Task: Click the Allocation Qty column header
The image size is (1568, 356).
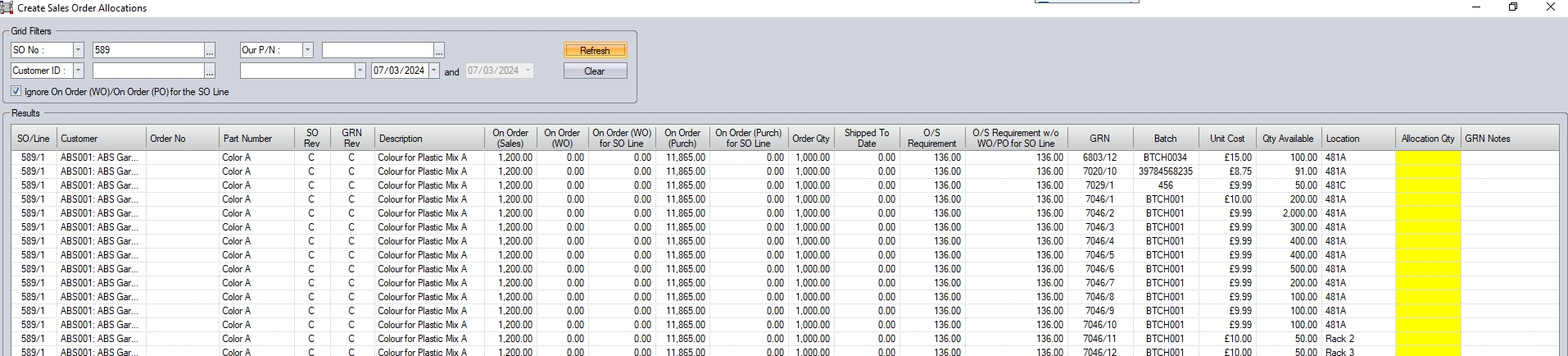Action: tap(1427, 139)
